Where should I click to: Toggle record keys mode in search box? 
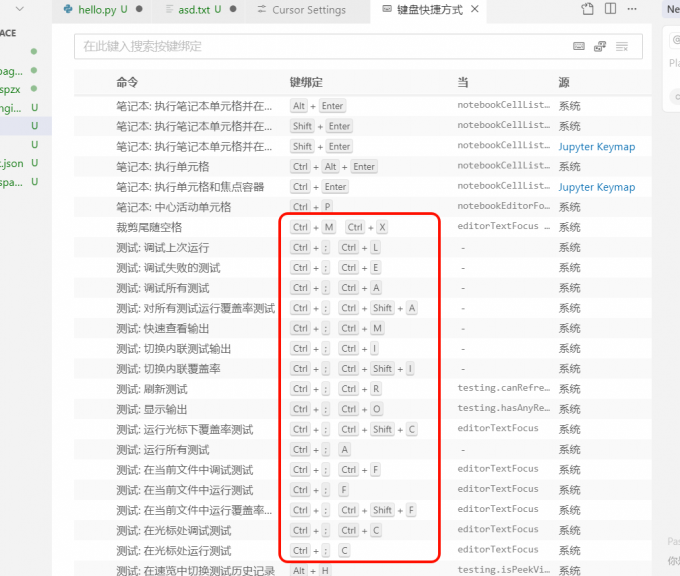(x=579, y=46)
